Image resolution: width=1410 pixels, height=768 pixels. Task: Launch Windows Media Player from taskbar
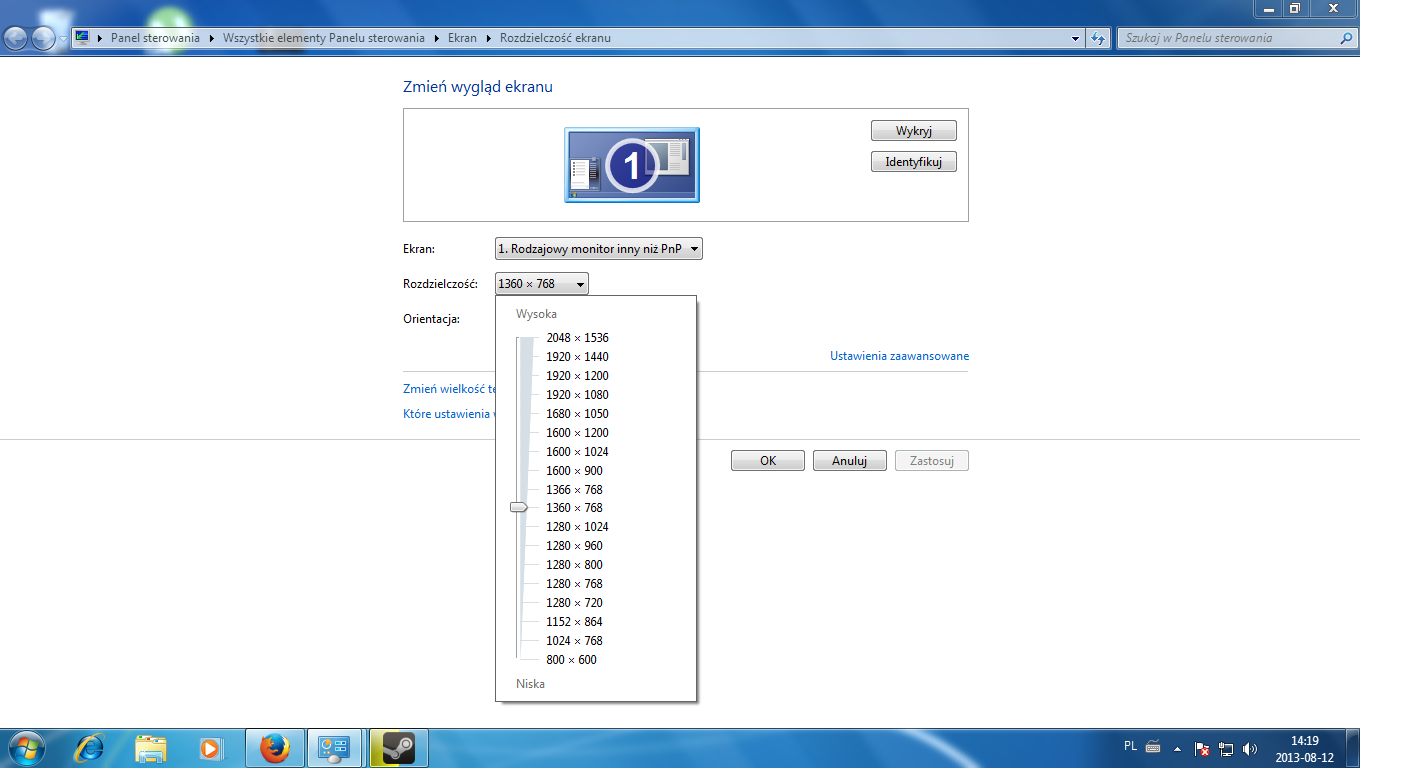[210, 747]
